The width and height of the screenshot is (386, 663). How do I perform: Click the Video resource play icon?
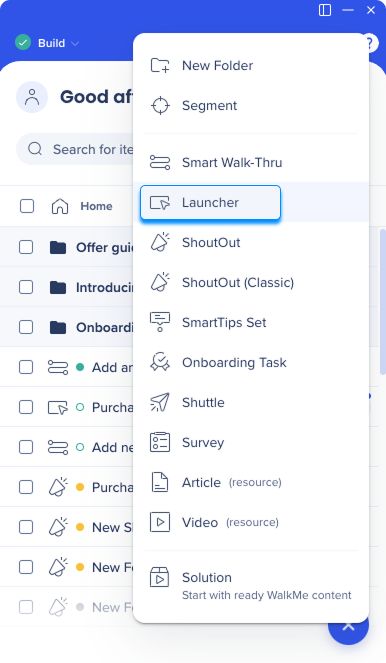160,522
